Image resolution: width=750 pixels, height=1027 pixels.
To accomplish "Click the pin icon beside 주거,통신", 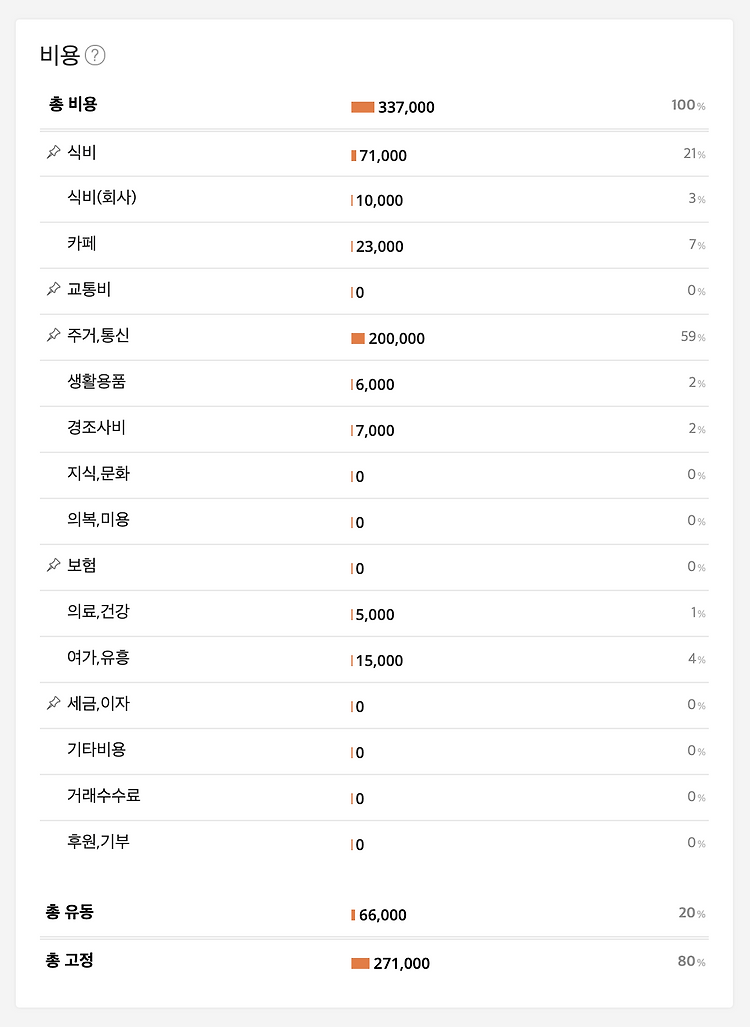I will click(54, 335).
